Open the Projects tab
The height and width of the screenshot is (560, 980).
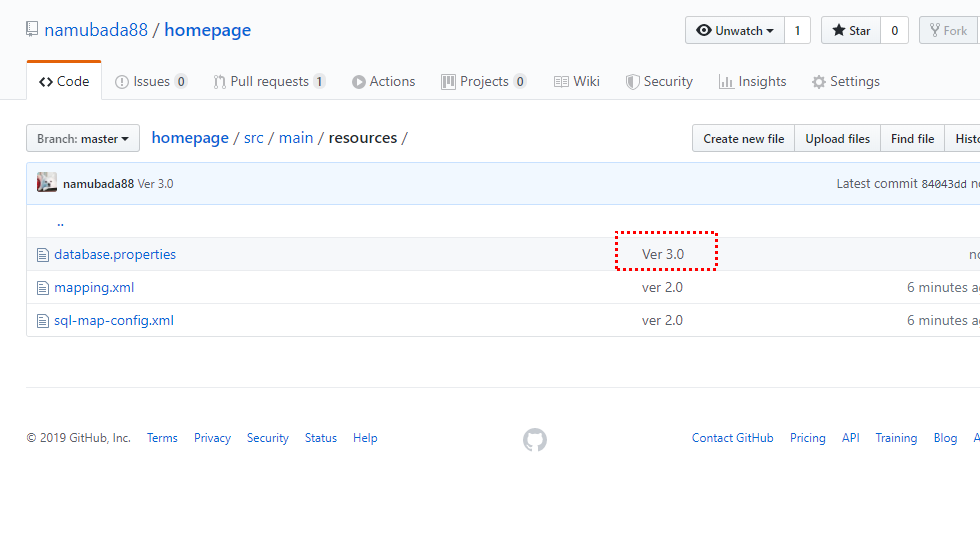[484, 81]
